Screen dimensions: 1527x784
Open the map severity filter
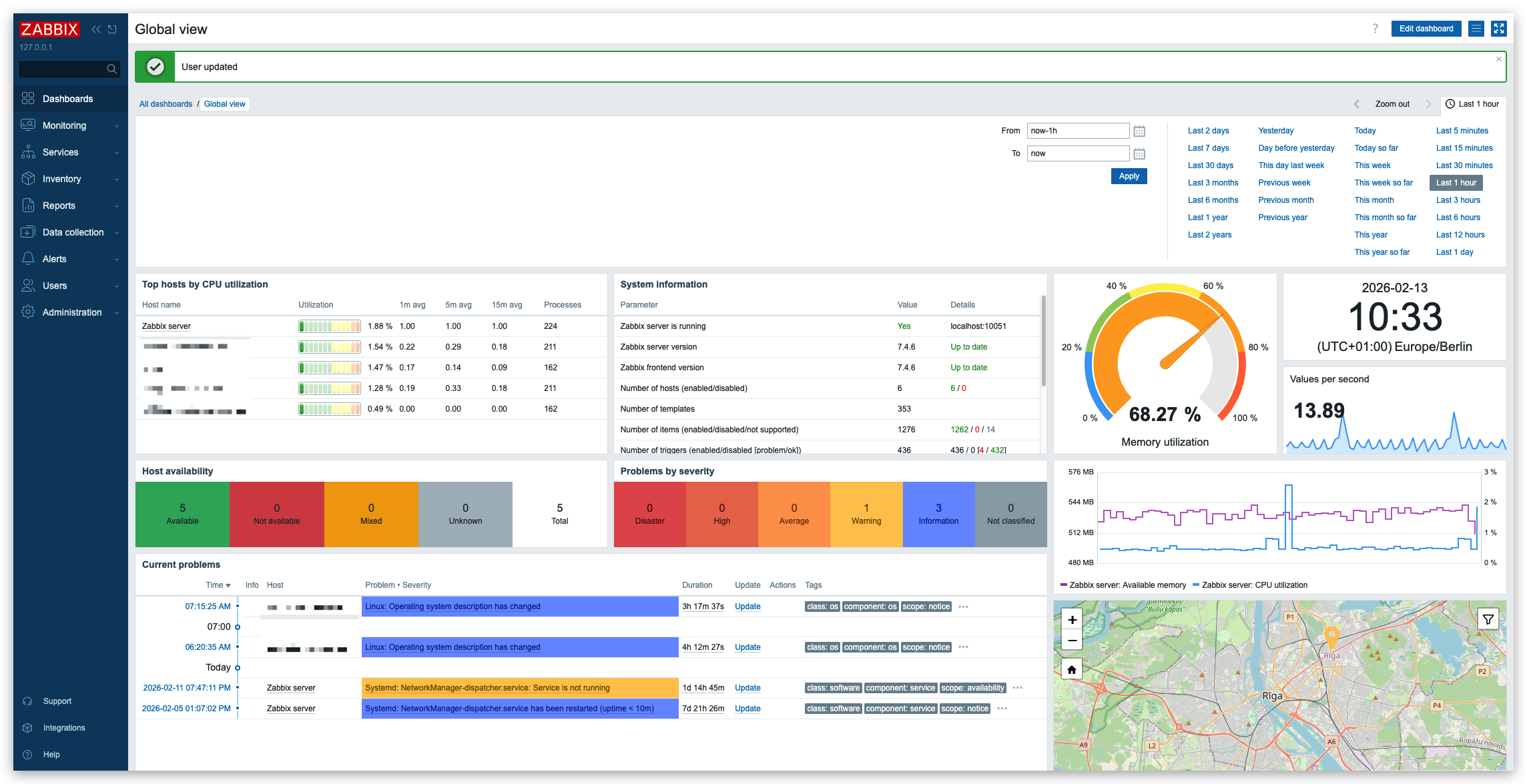[x=1488, y=620]
